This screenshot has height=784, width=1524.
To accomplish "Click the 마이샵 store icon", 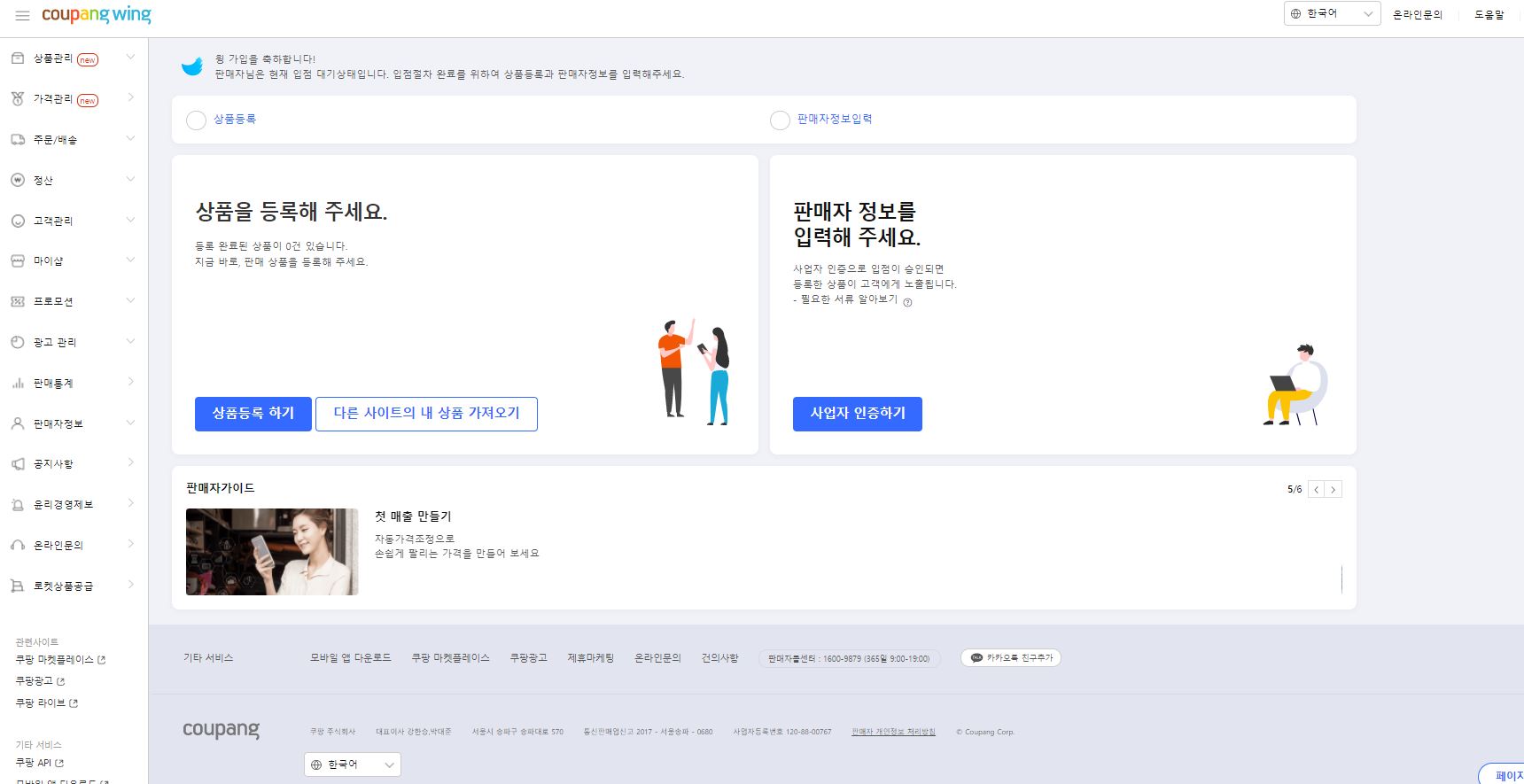I will pyautogui.click(x=18, y=261).
